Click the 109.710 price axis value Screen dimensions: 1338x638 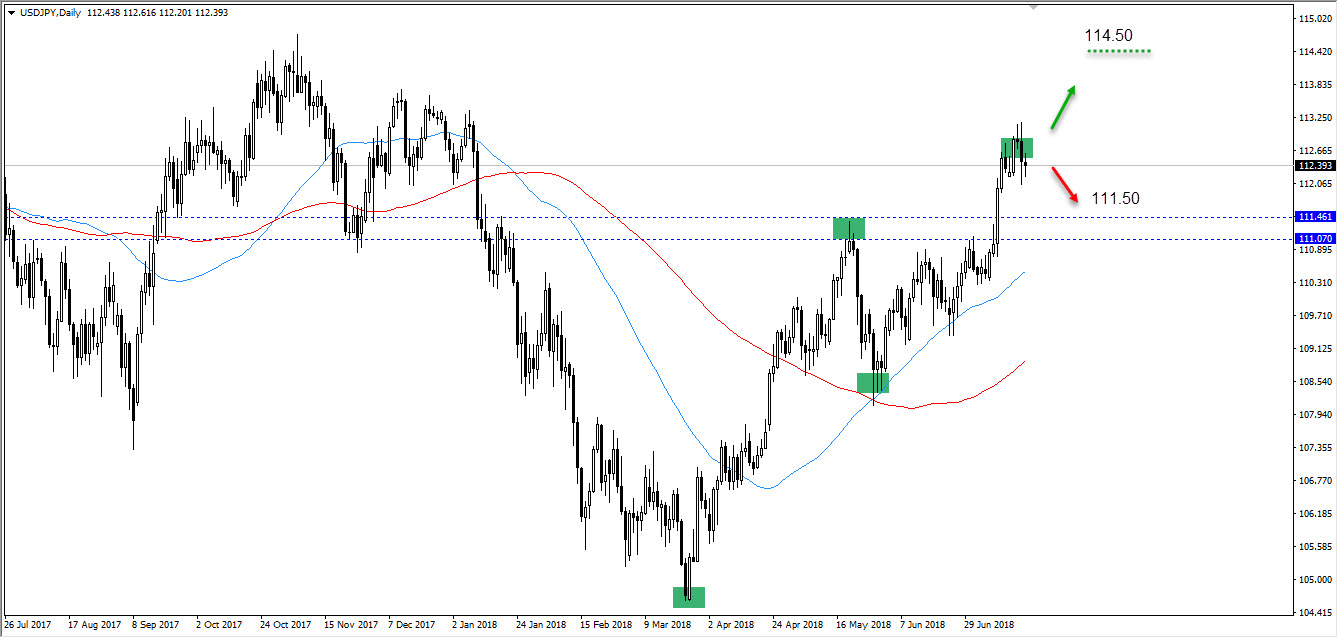tap(1313, 316)
